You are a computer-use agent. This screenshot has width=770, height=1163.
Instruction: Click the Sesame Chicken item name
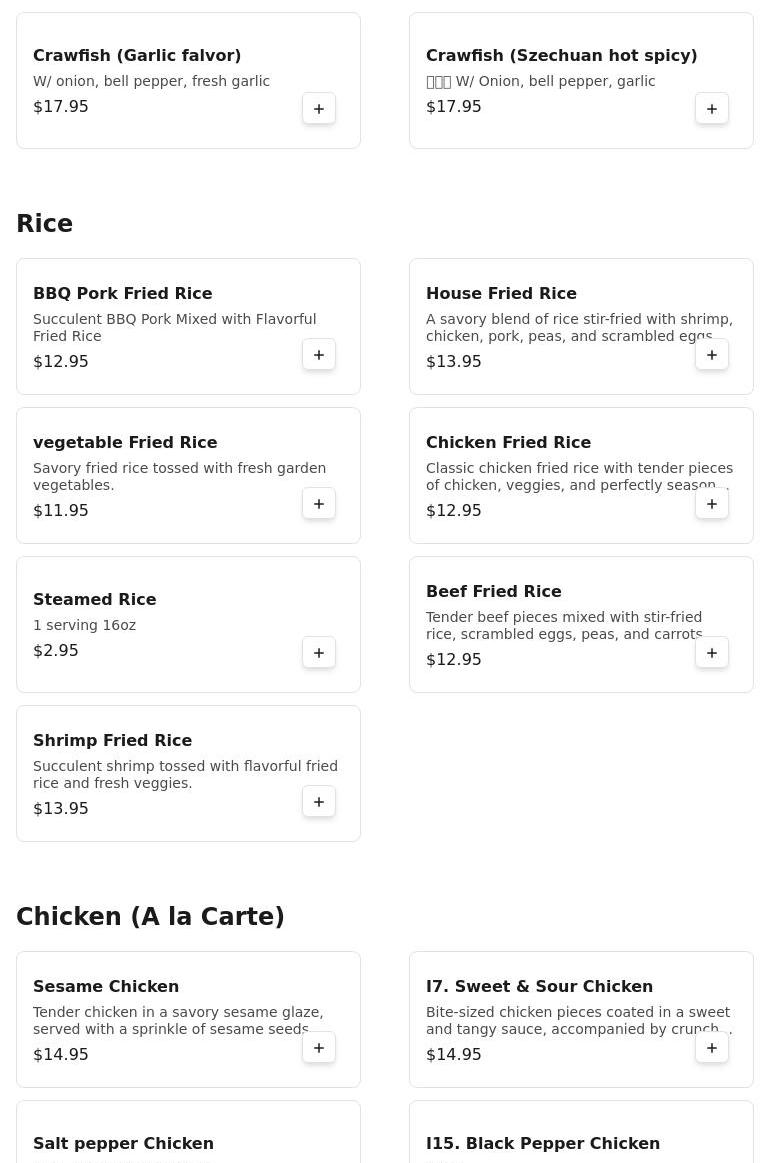coord(106,986)
